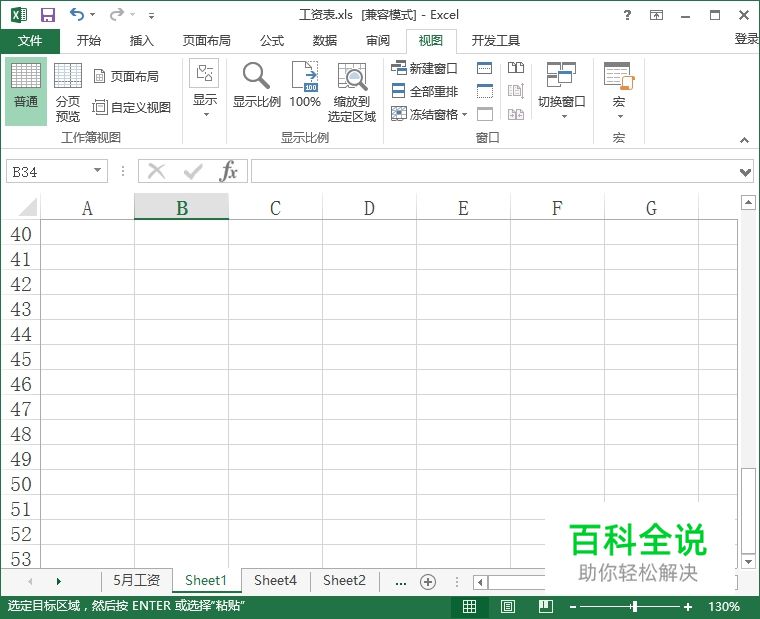This screenshot has width=760, height=619.
Task: Click the Redo arrow icon
Action: [x=116, y=15]
